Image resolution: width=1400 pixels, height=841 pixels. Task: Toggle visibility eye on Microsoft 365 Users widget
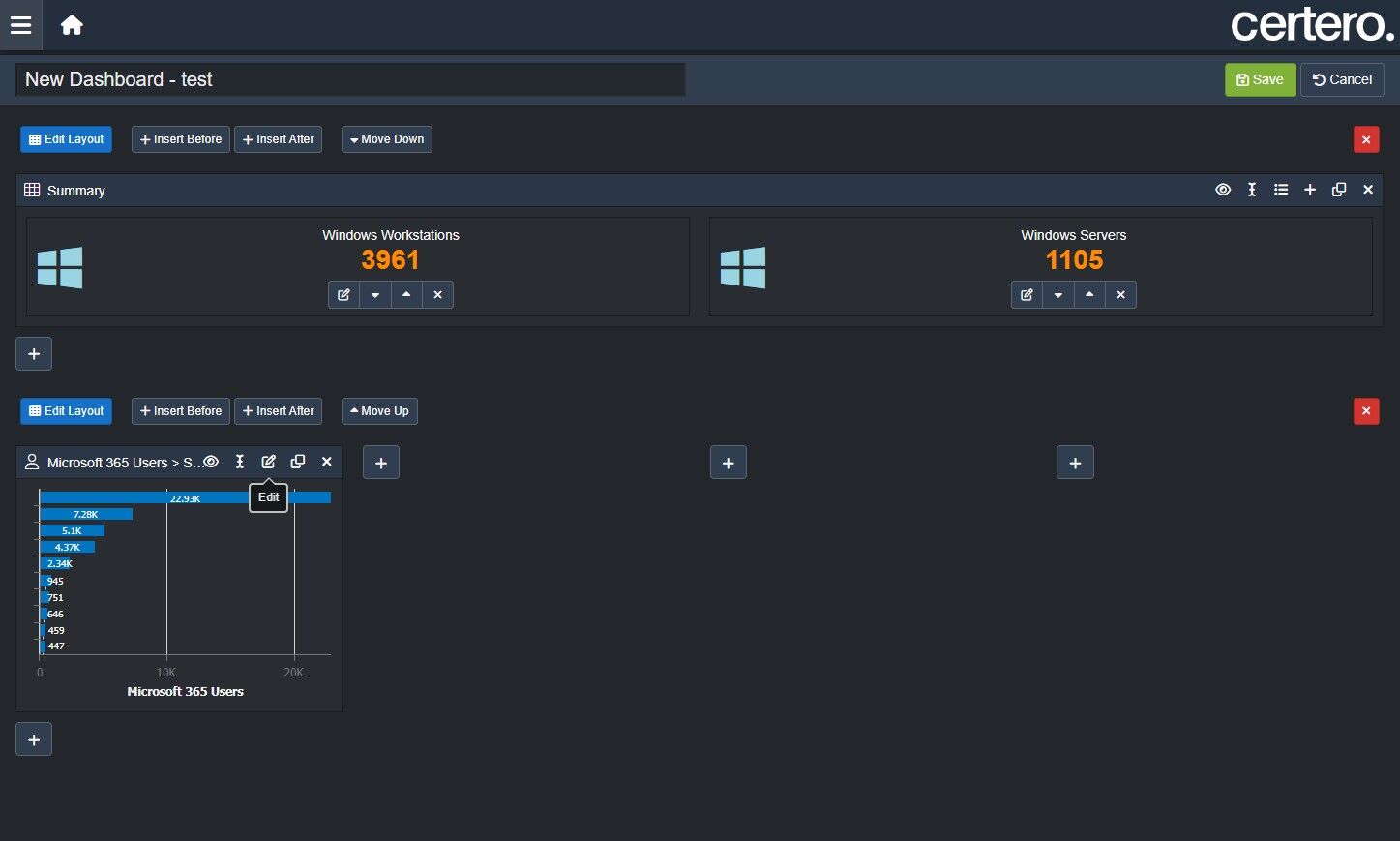(x=211, y=462)
